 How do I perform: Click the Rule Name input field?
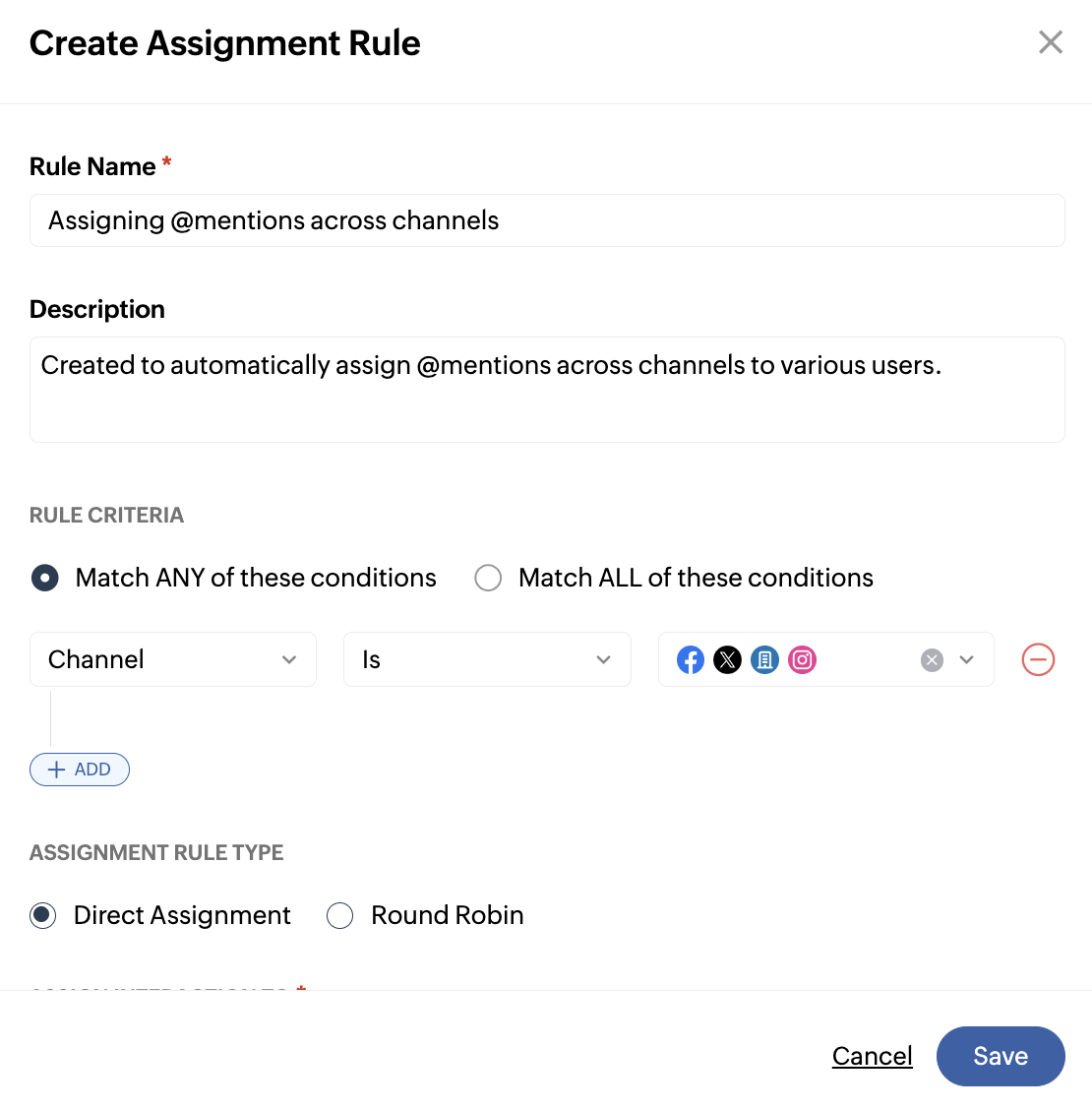click(x=547, y=220)
